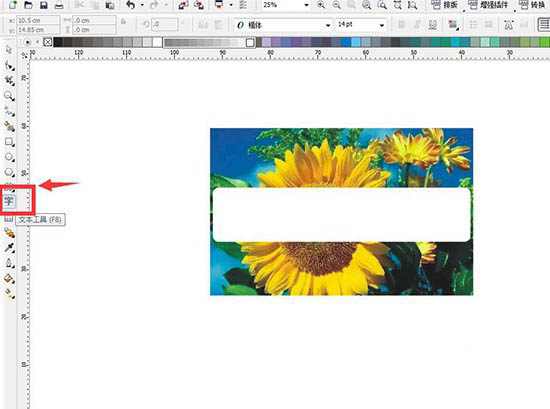This screenshot has height=409, width=550.
Task: Zoom to page height icon
Action: tap(413, 5)
